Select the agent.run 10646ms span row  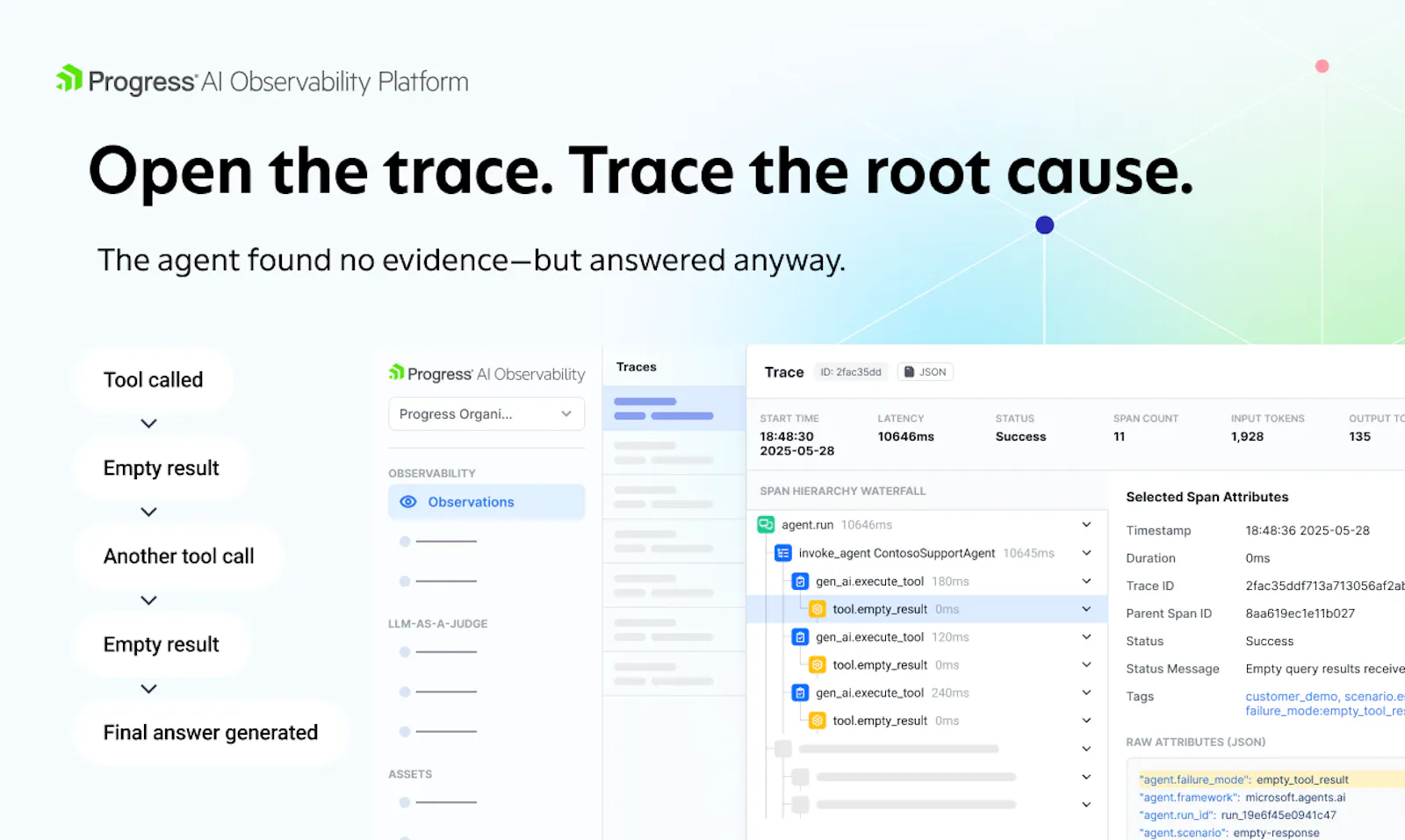coord(926,525)
